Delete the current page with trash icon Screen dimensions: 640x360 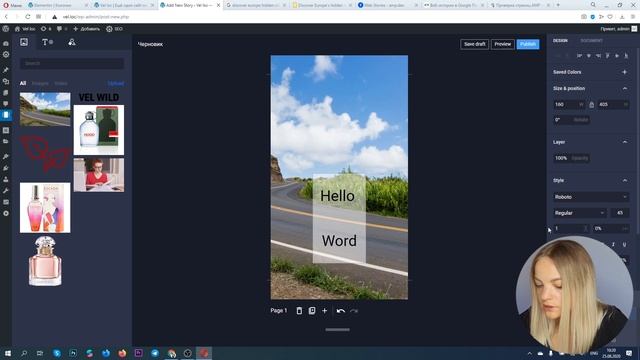(x=299, y=311)
